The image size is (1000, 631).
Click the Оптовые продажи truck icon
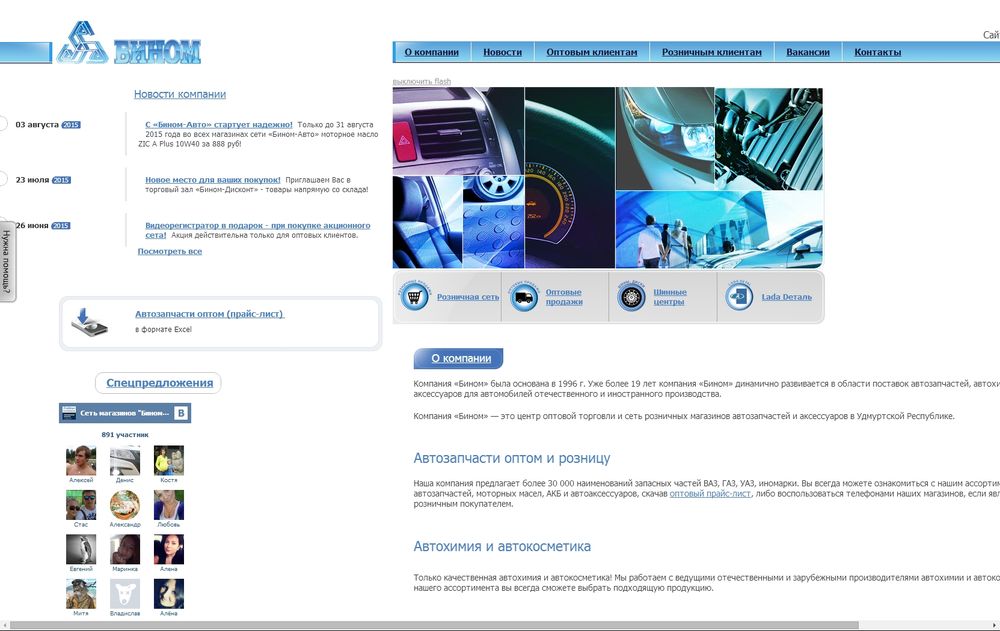click(524, 297)
